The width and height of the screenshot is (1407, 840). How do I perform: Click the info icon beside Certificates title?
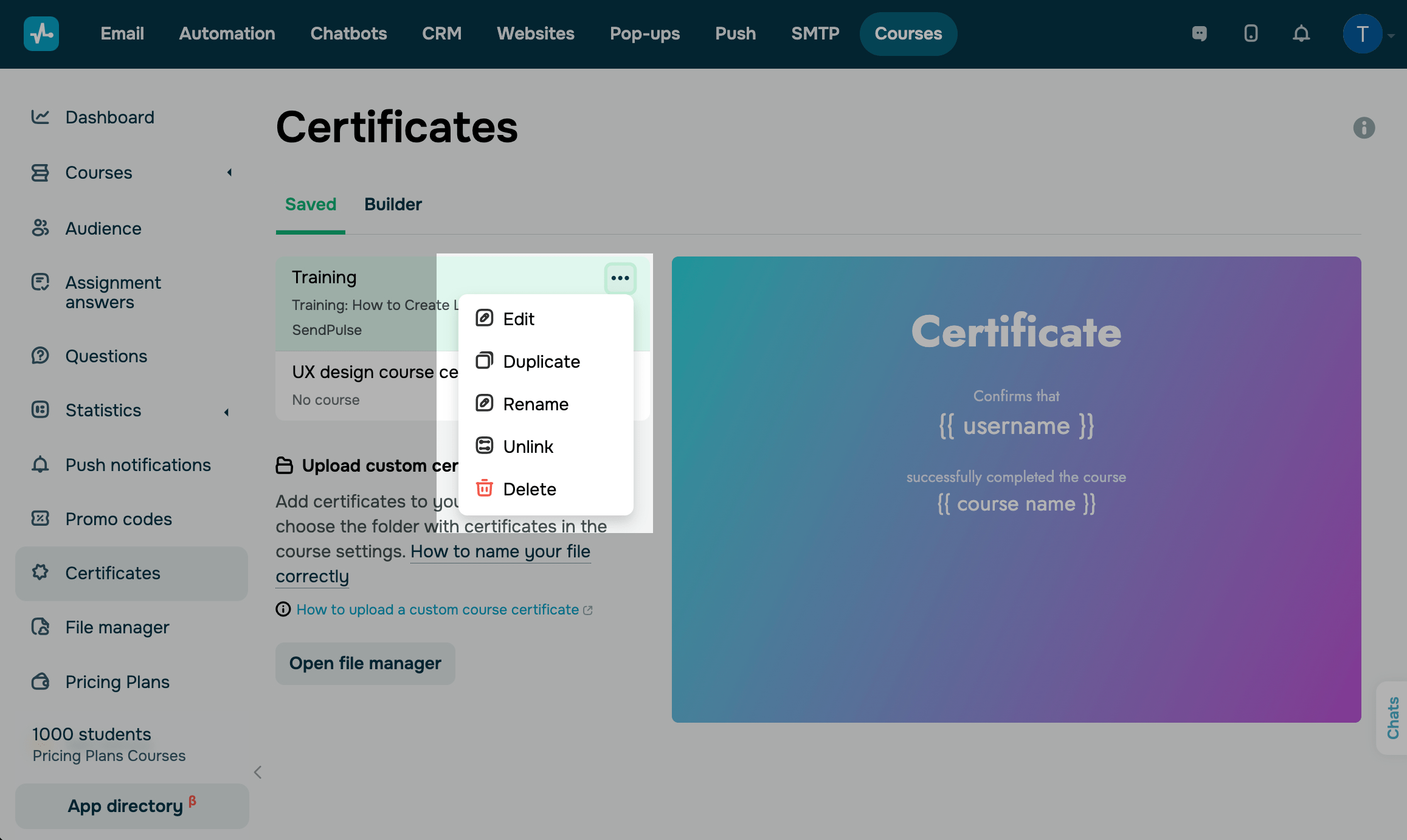[1364, 128]
